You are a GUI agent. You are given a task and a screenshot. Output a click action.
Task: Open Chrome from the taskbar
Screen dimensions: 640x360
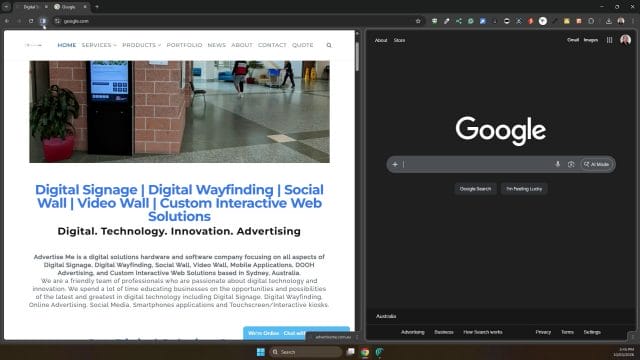pyautogui.click(x=365, y=352)
